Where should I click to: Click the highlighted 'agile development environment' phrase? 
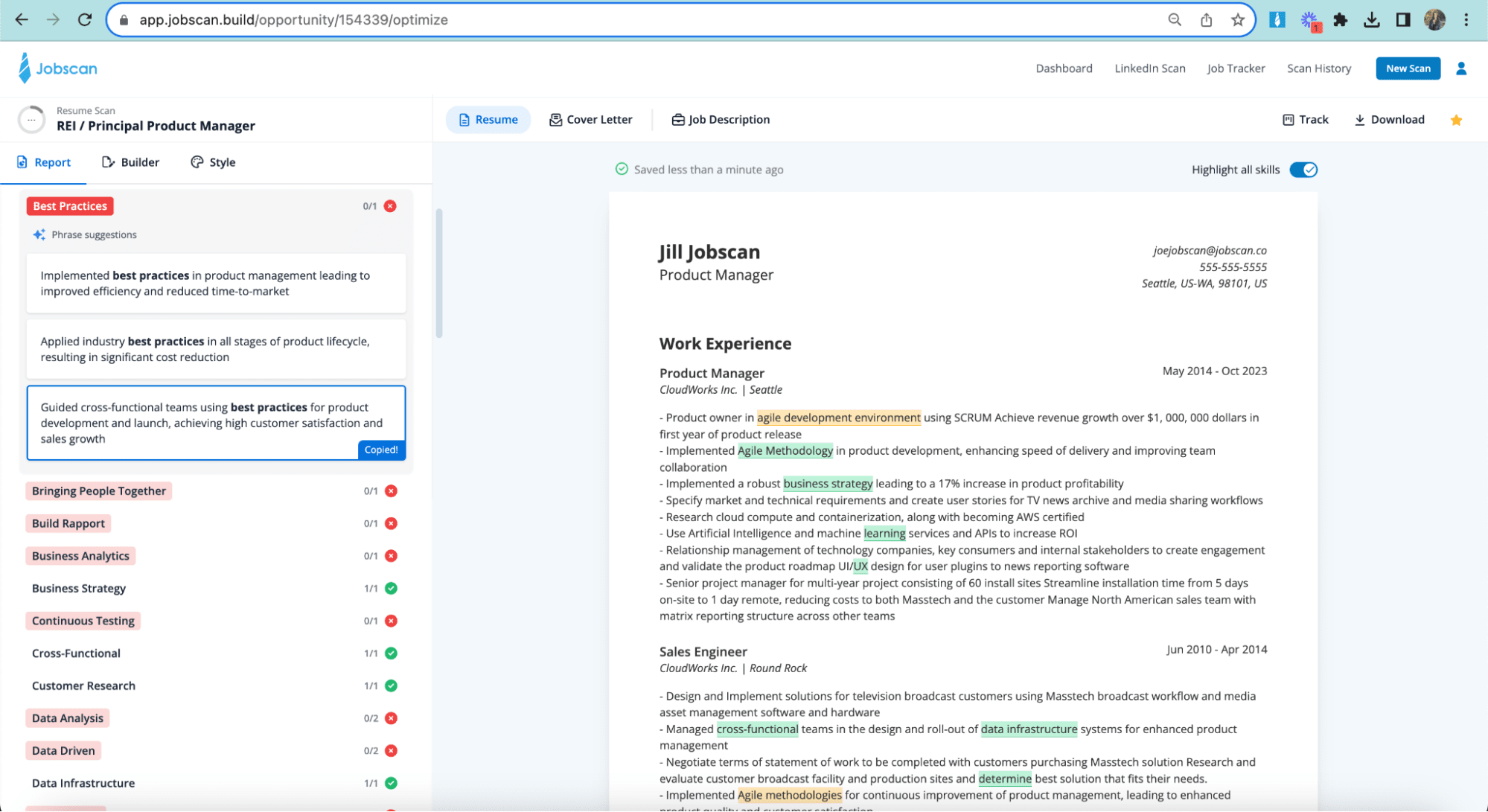coord(838,418)
